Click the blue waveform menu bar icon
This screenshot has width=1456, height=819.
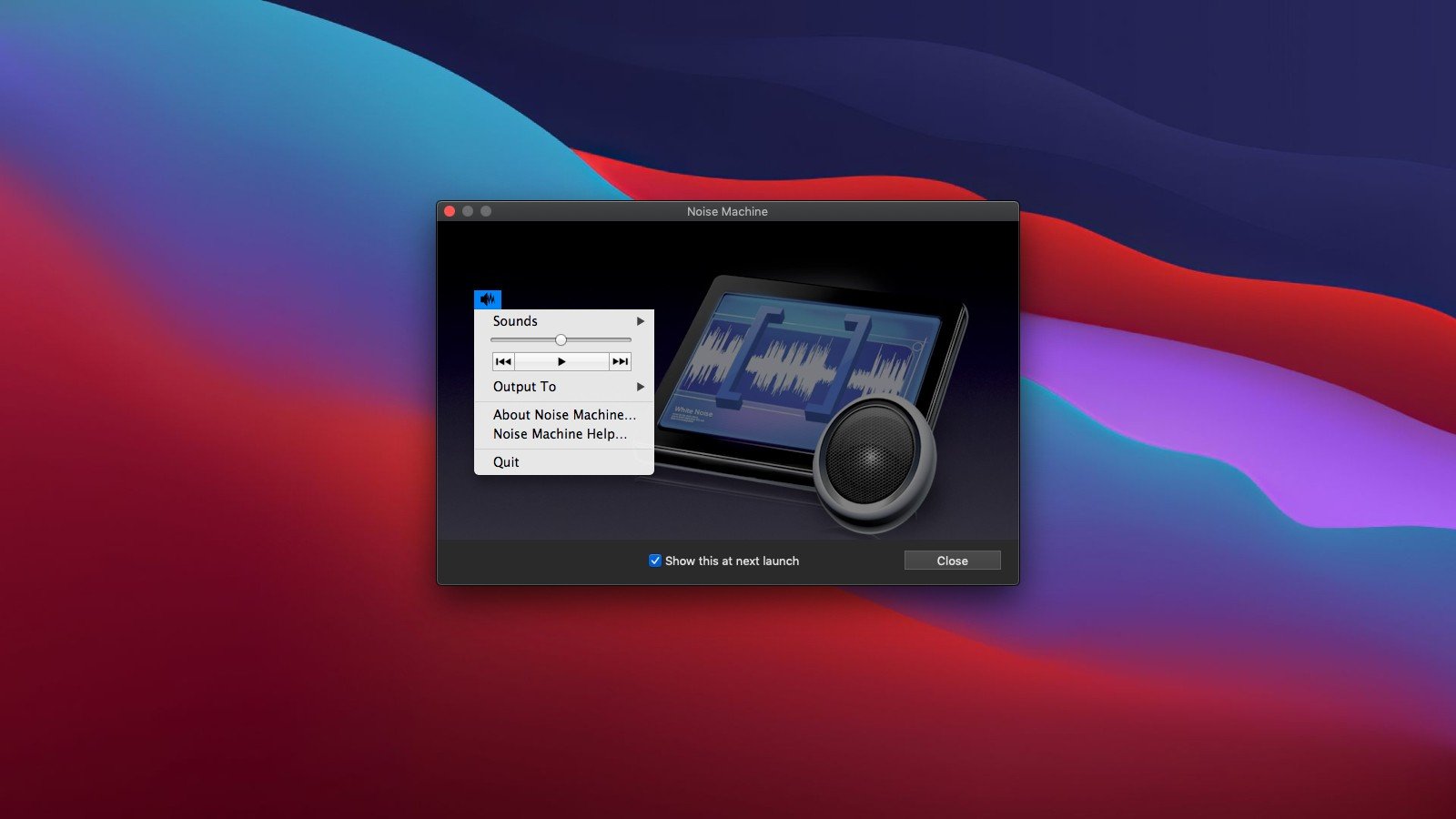point(488,299)
